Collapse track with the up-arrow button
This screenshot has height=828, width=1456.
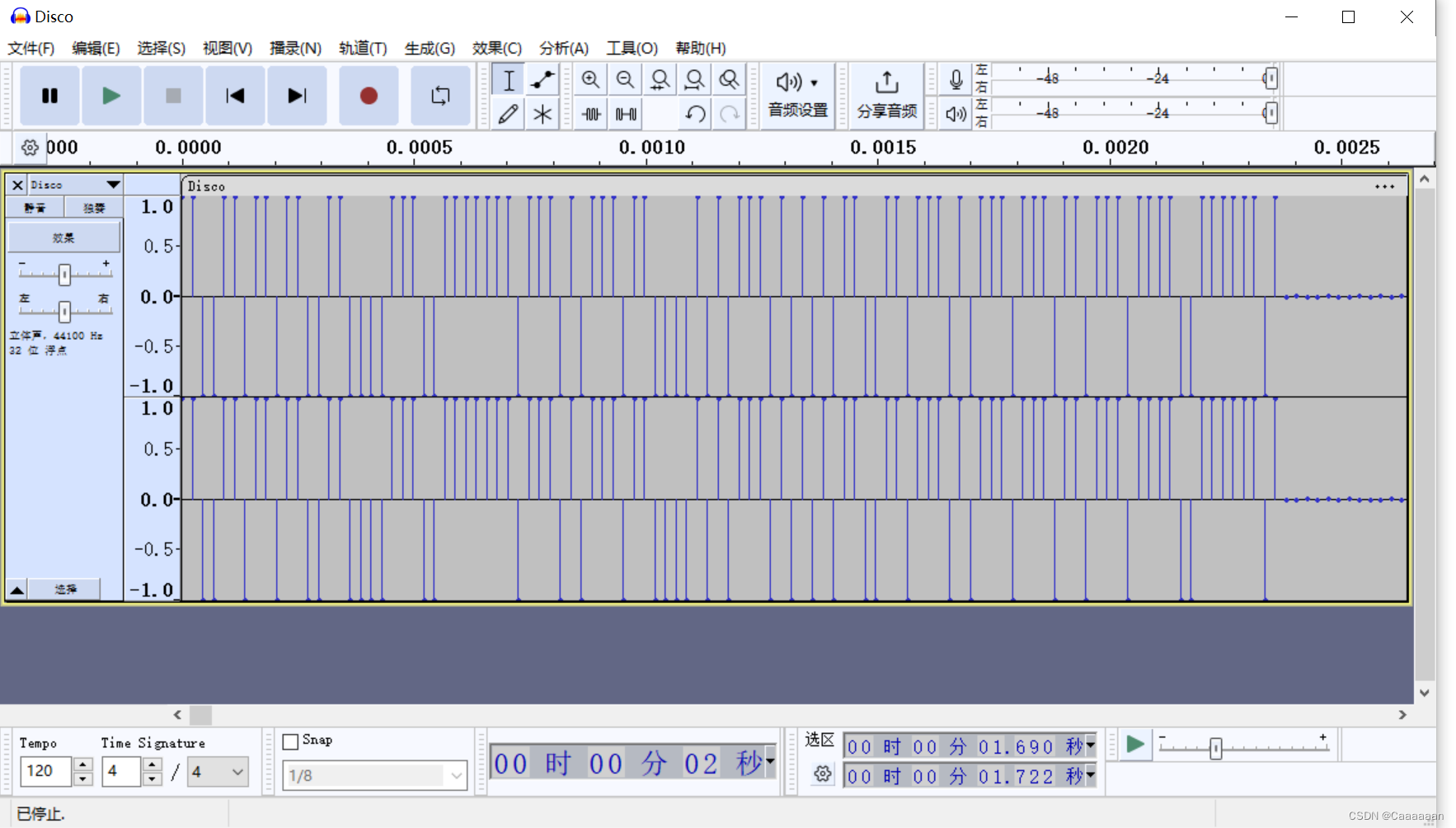pyautogui.click(x=16, y=589)
